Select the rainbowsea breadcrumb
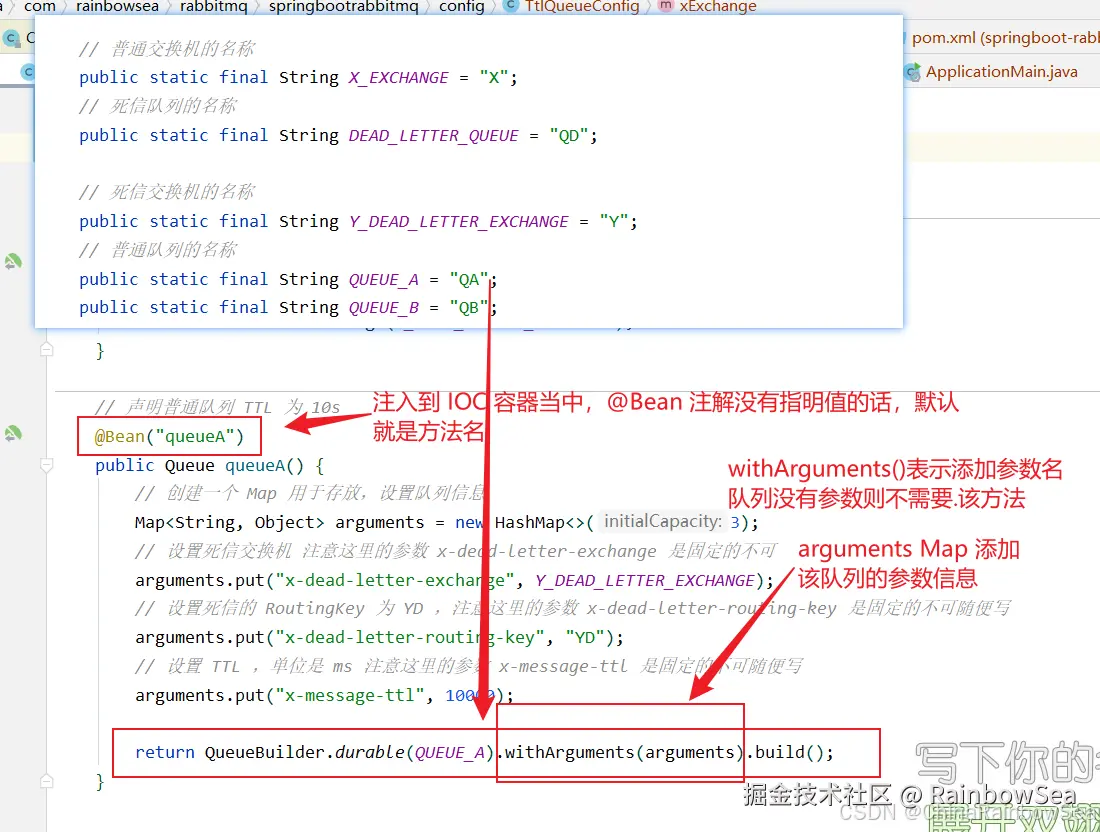 point(117,6)
